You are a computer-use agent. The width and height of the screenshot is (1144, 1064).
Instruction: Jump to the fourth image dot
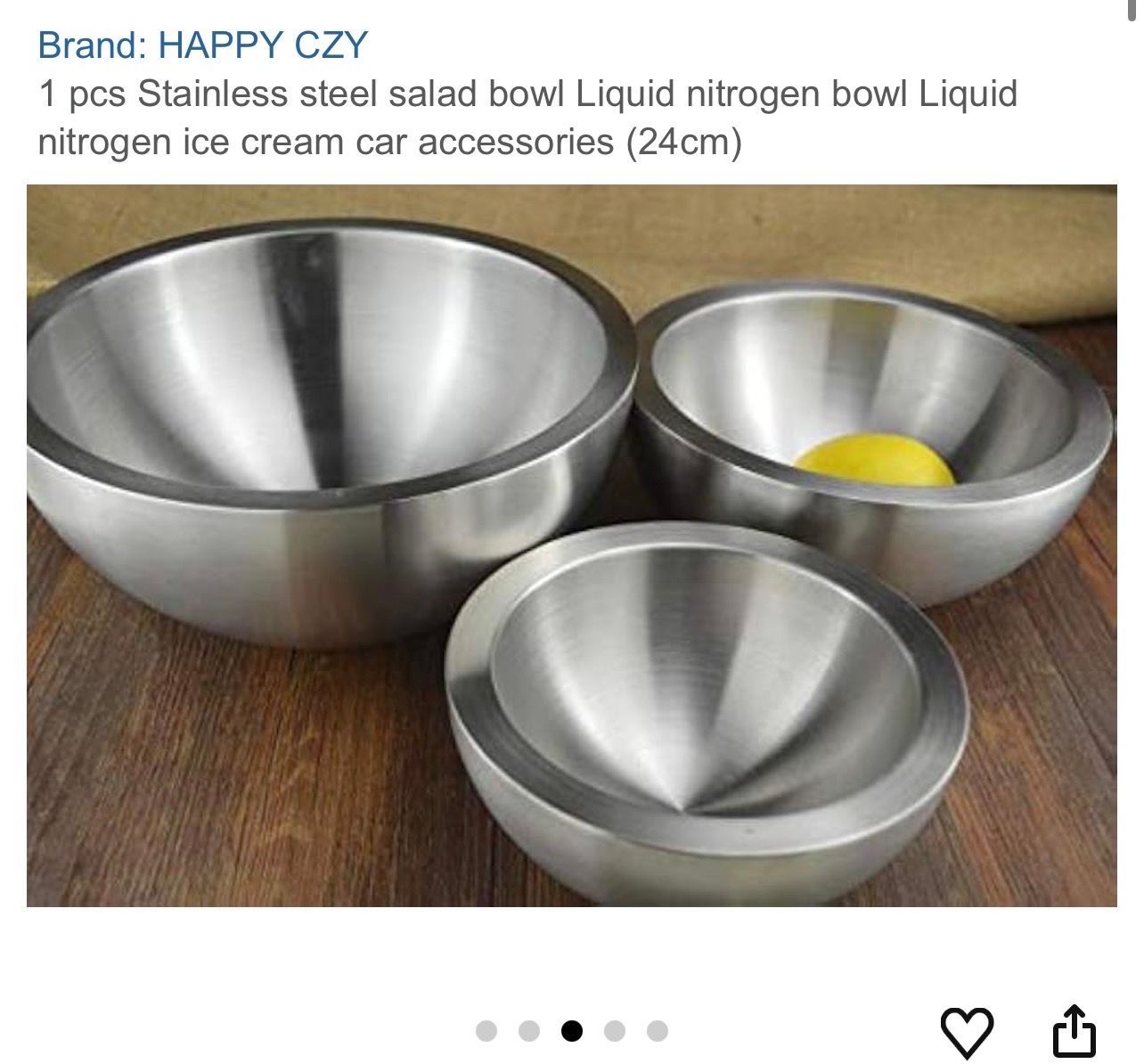coord(614,1031)
